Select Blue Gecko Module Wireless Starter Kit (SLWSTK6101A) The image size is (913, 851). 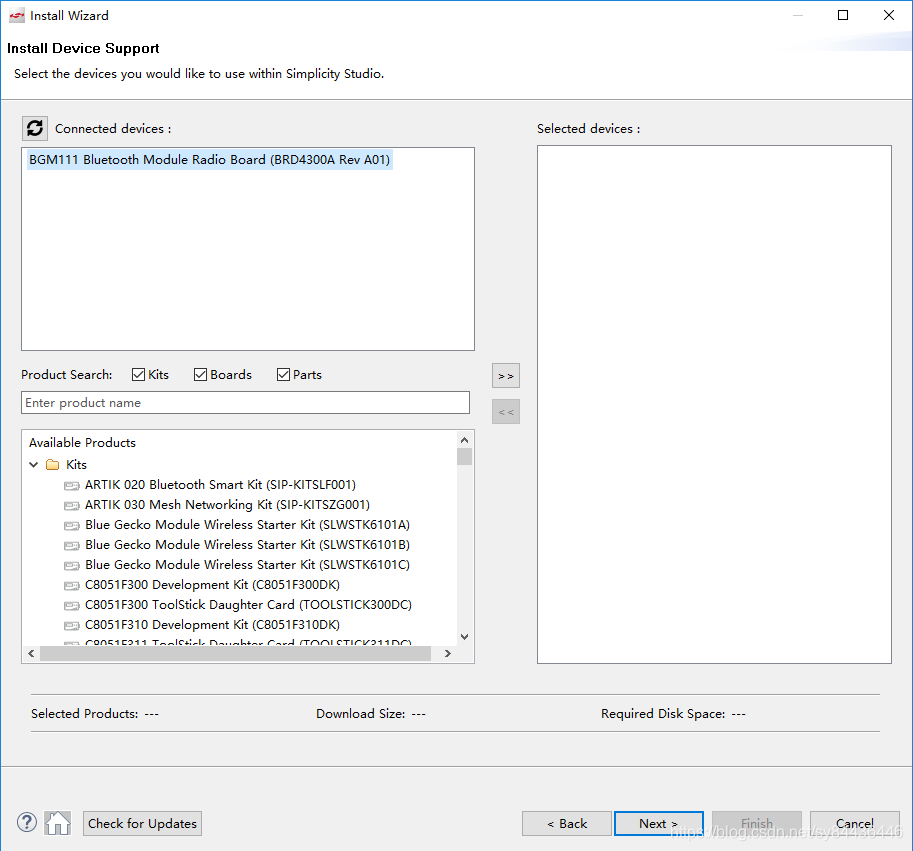[247, 525]
